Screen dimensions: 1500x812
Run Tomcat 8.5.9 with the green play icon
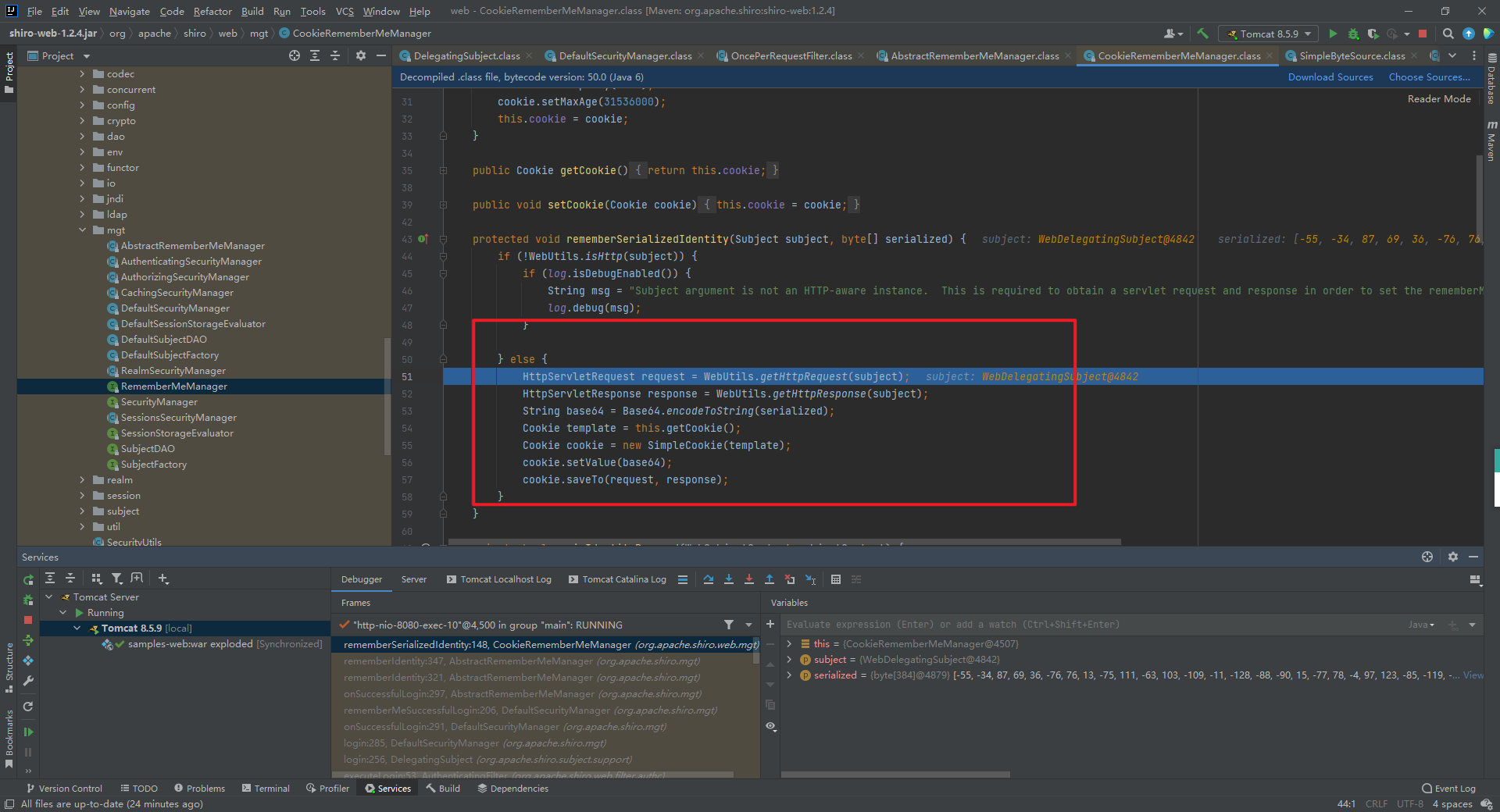click(x=1333, y=34)
